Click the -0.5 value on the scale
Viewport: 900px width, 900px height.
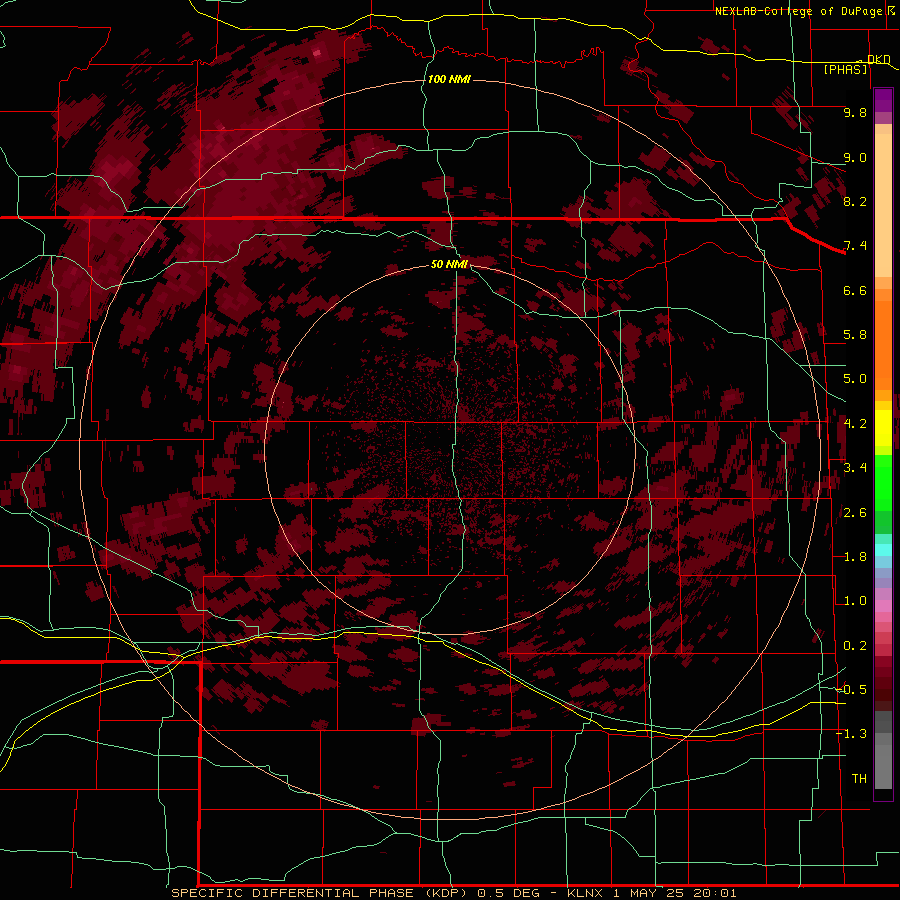point(851,689)
